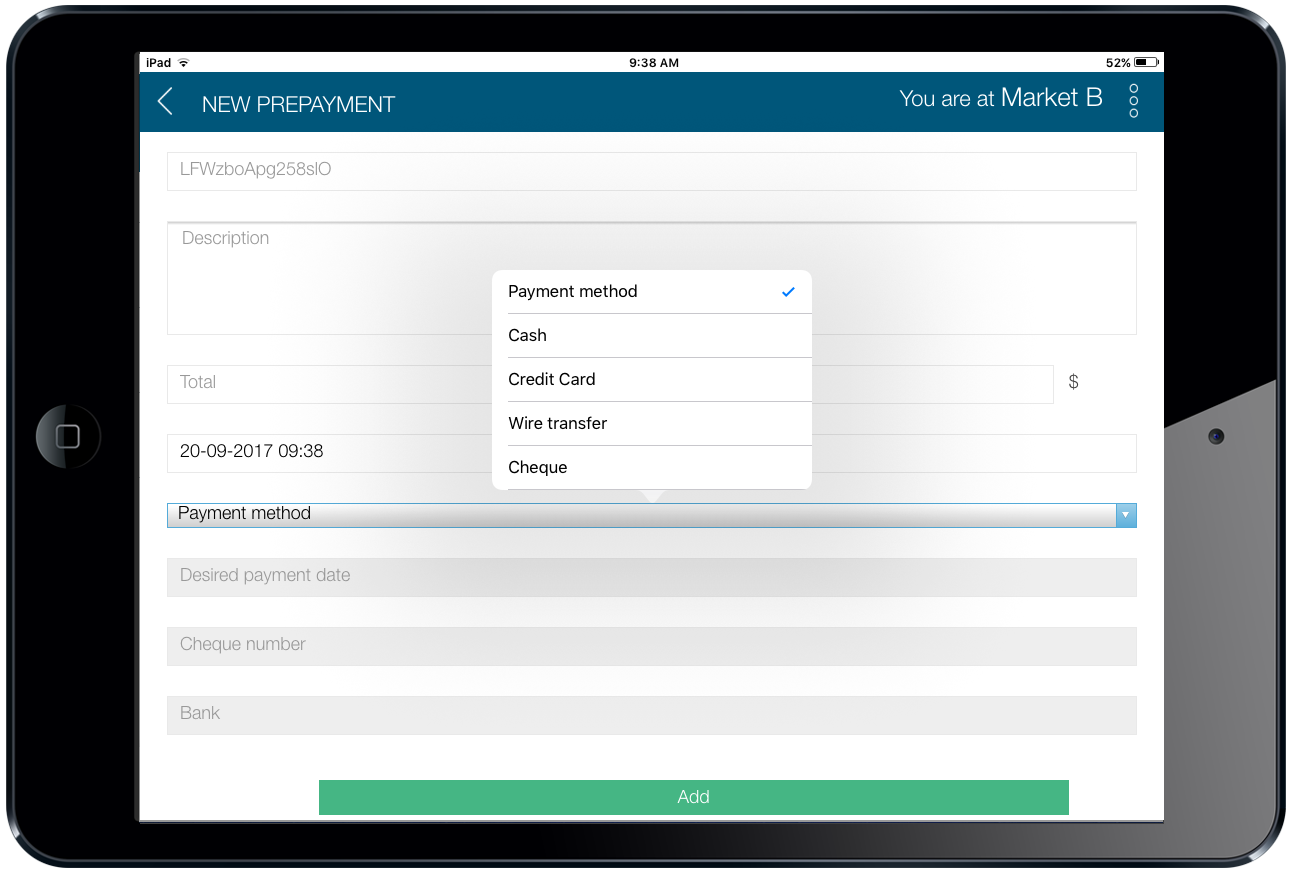Focus the Description text area

point(652,278)
